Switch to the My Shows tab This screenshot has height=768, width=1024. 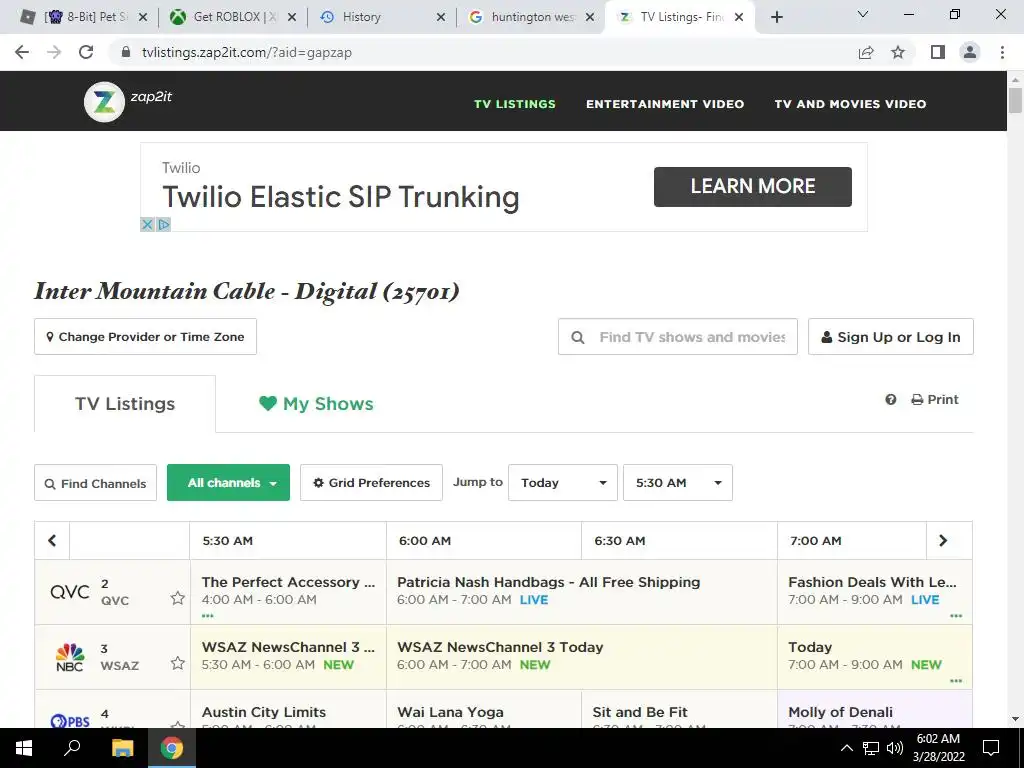click(316, 404)
